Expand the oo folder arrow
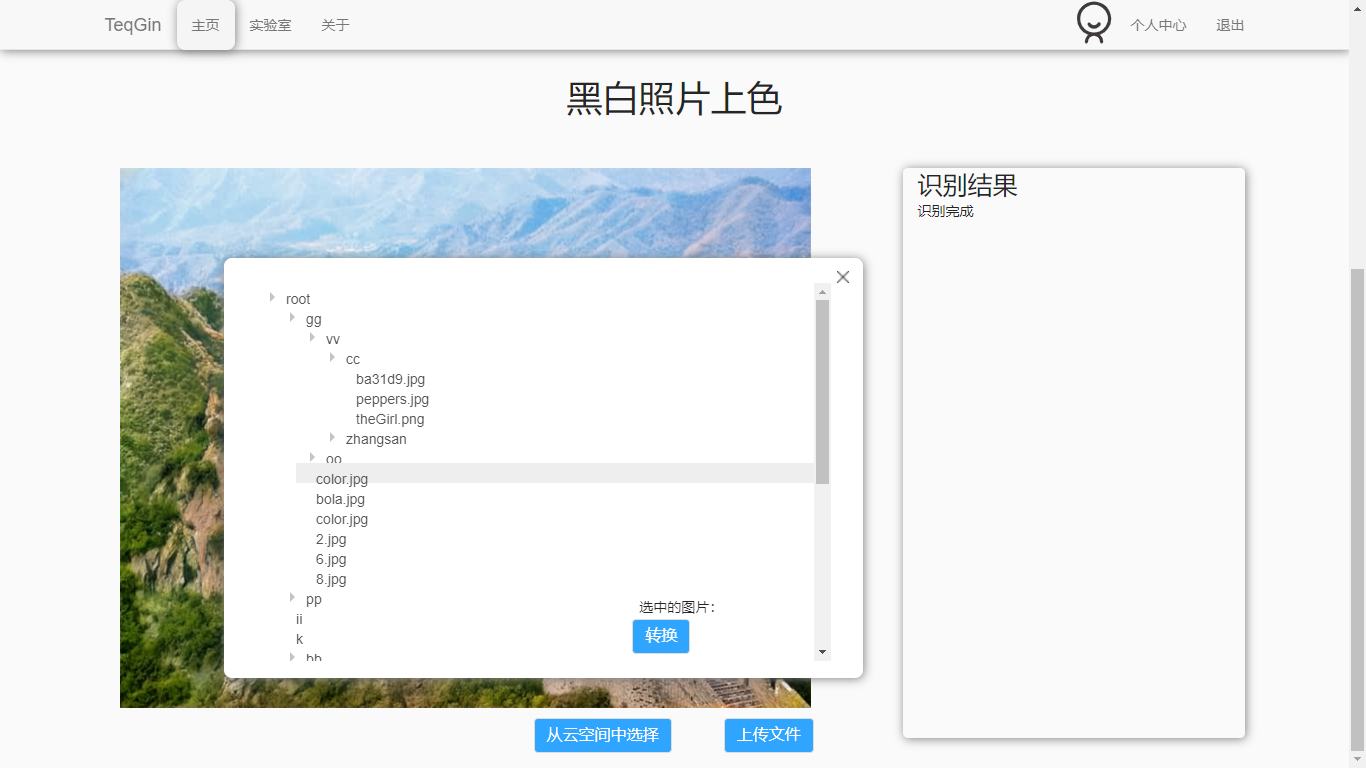The width and height of the screenshot is (1366, 768). click(x=312, y=457)
